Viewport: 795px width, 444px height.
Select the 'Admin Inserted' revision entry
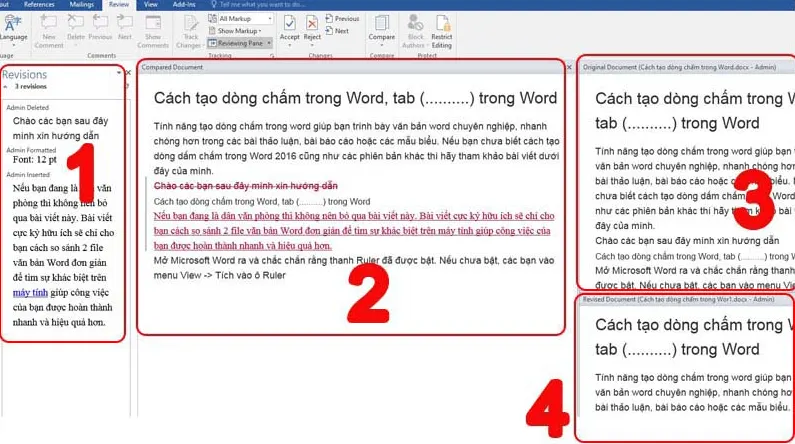[x=28, y=174]
